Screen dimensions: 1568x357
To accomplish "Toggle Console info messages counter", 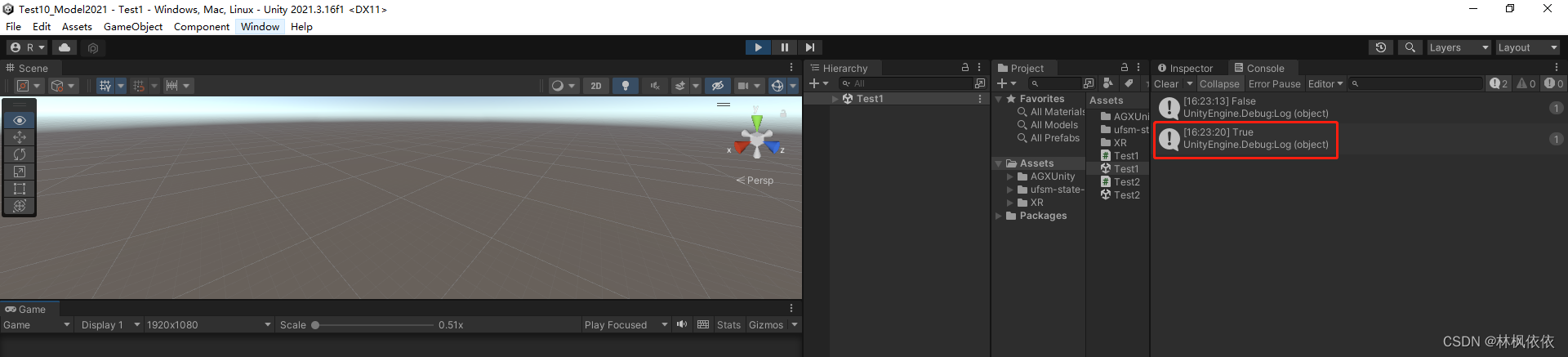I will pyautogui.click(x=1499, y=83).
